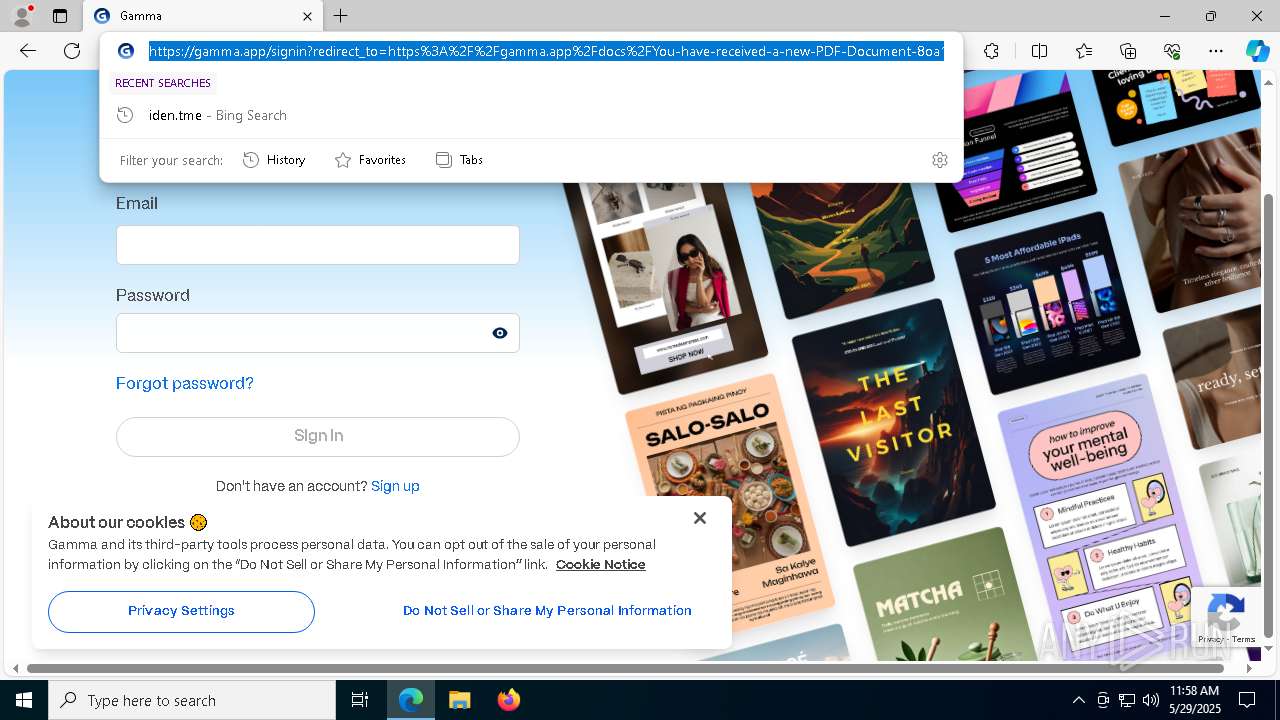Open the volume speaker tray icon
The image size is (1280, 720).
[x=1151, y=700]
